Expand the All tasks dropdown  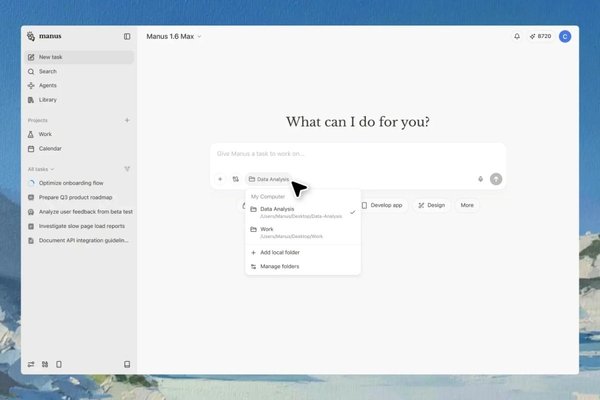click(x=41, y=169)
